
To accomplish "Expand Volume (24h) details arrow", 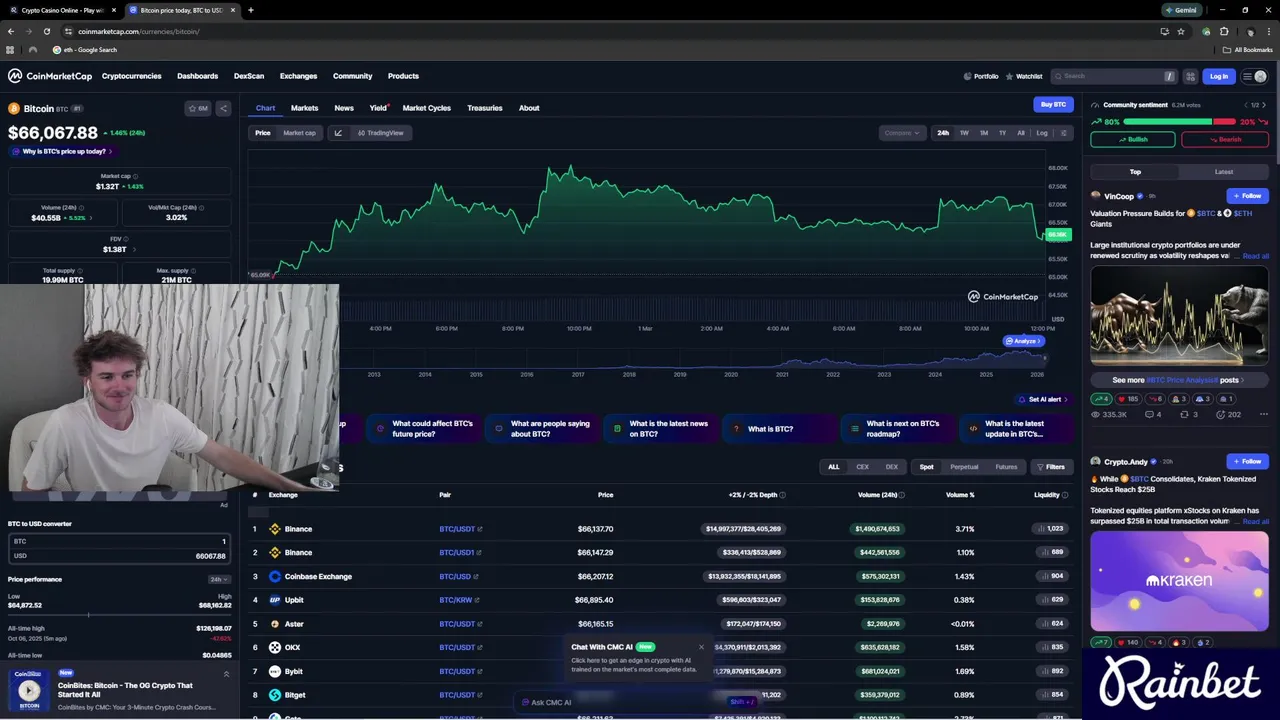I will click(91, 218).
